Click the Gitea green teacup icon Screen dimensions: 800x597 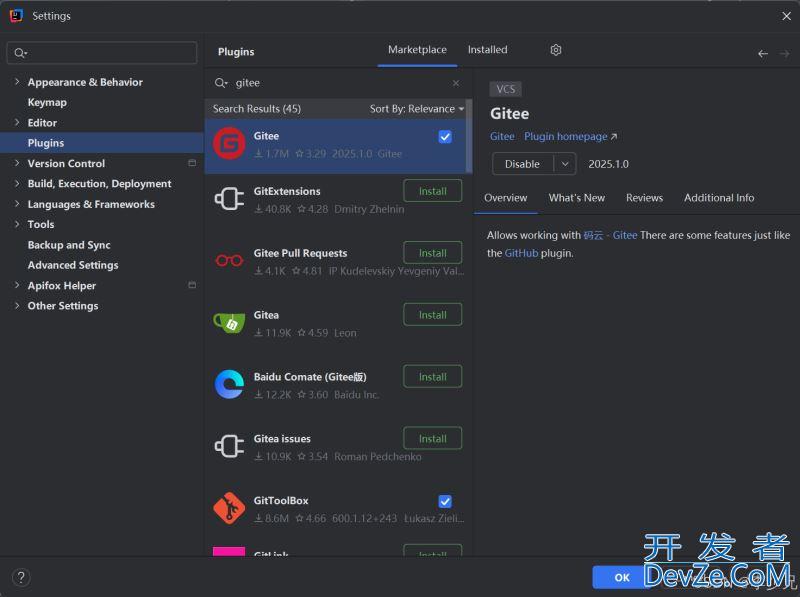point(229,323)
